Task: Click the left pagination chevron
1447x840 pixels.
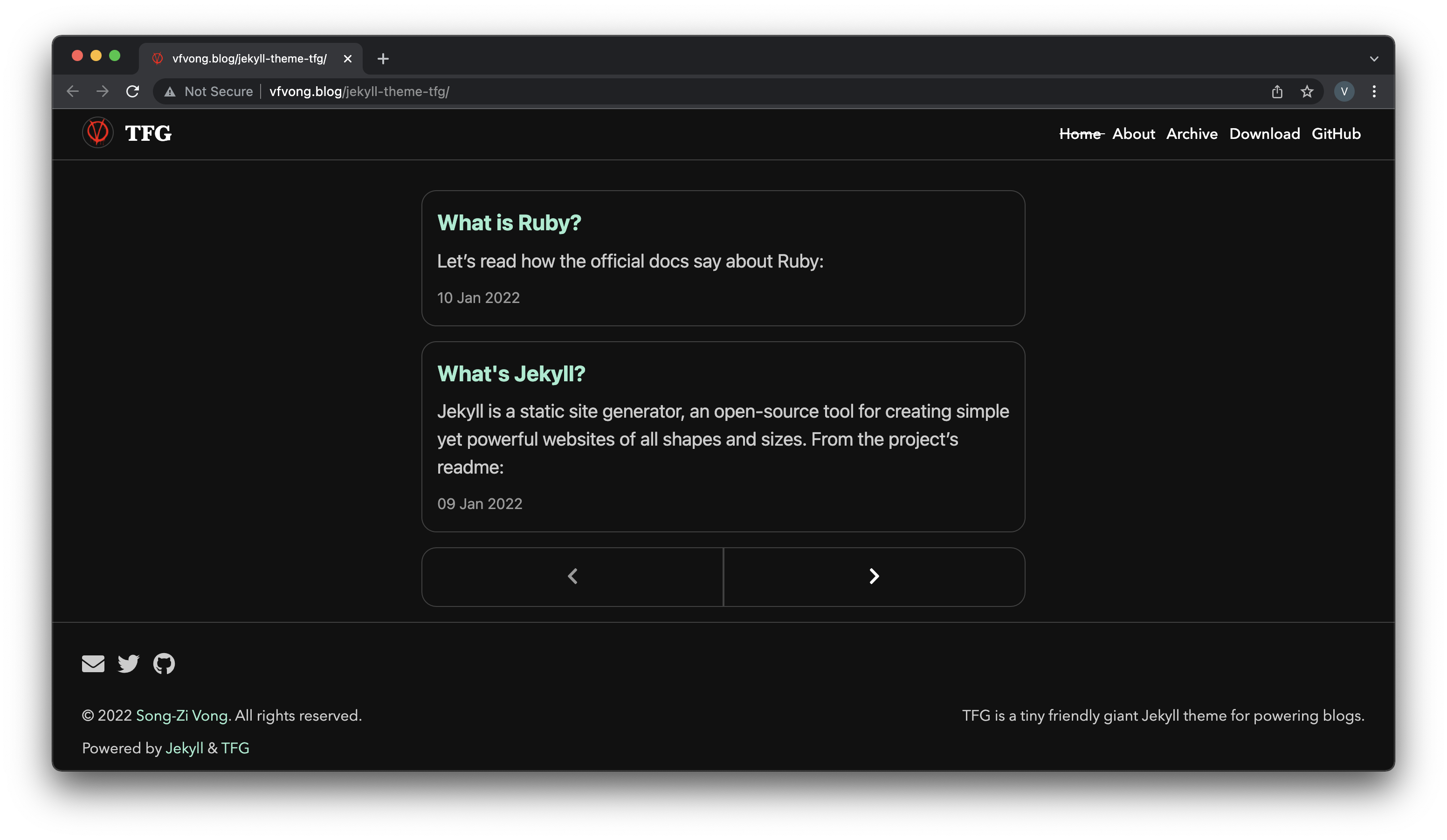Action: (572, 576)
